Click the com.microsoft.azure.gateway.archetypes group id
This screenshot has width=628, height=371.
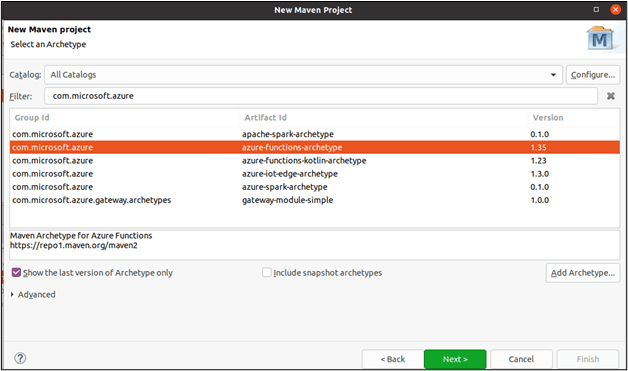coord(92,200)
